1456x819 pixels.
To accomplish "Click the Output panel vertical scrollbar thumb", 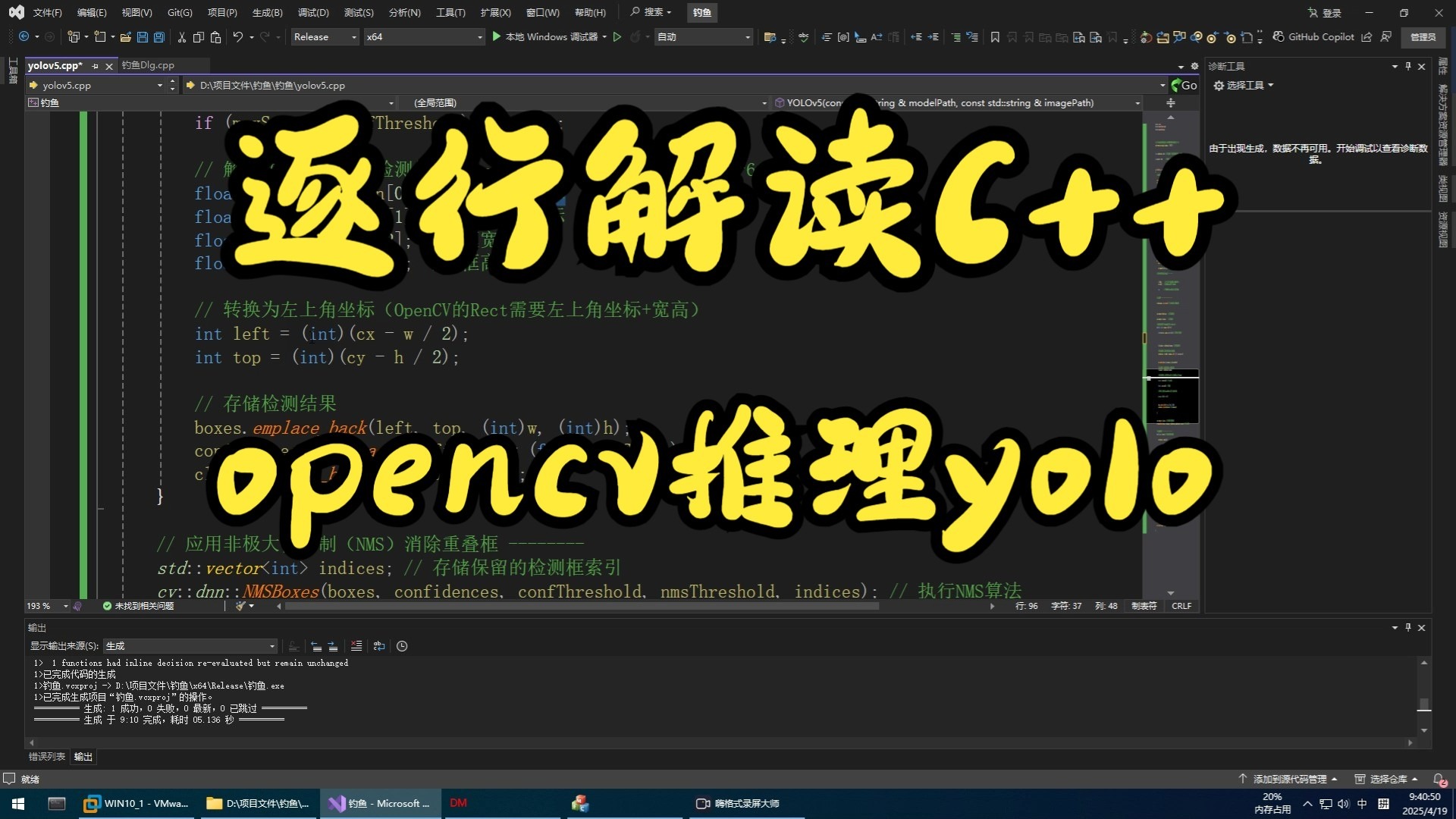I will (1424, 704).
